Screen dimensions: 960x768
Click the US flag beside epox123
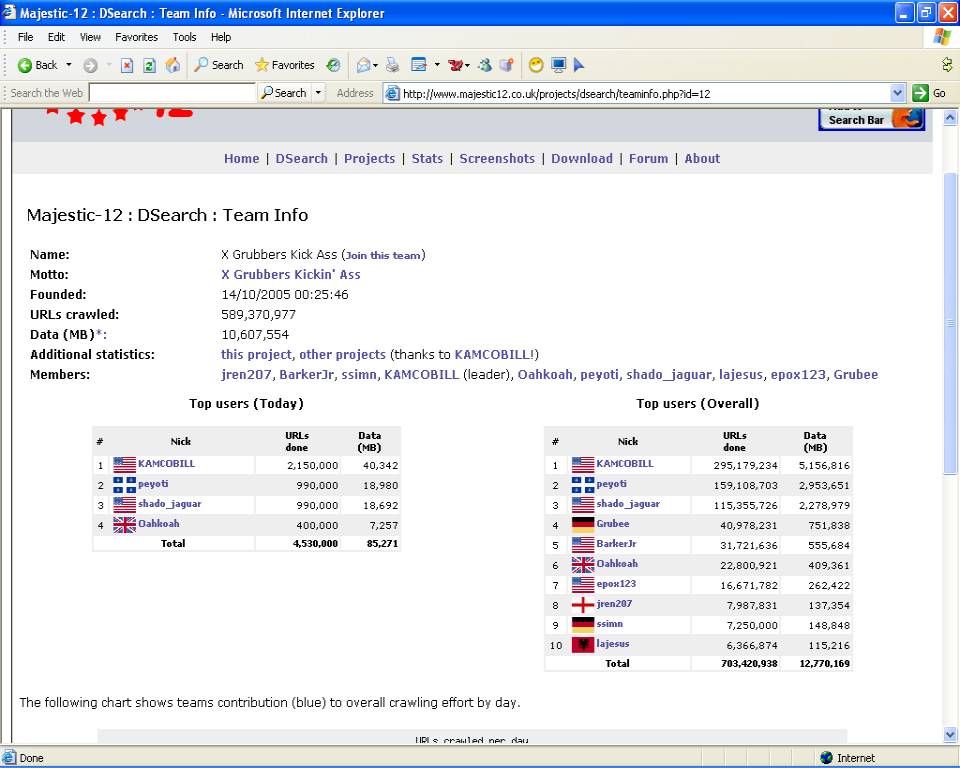click(x=582, y=584)
